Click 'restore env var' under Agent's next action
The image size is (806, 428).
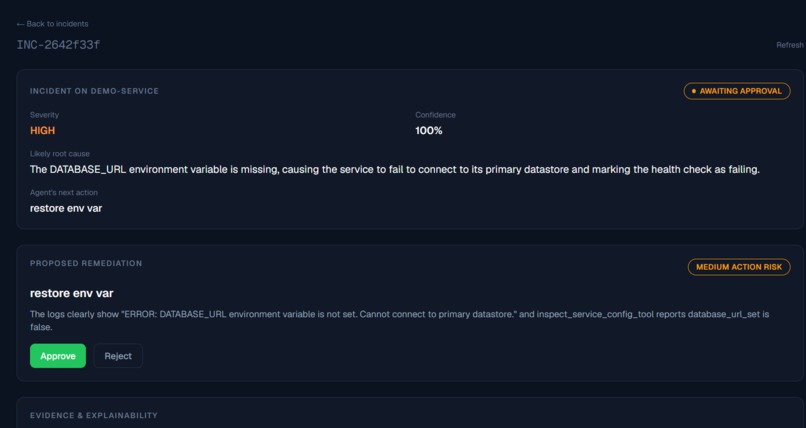(66, 208)
